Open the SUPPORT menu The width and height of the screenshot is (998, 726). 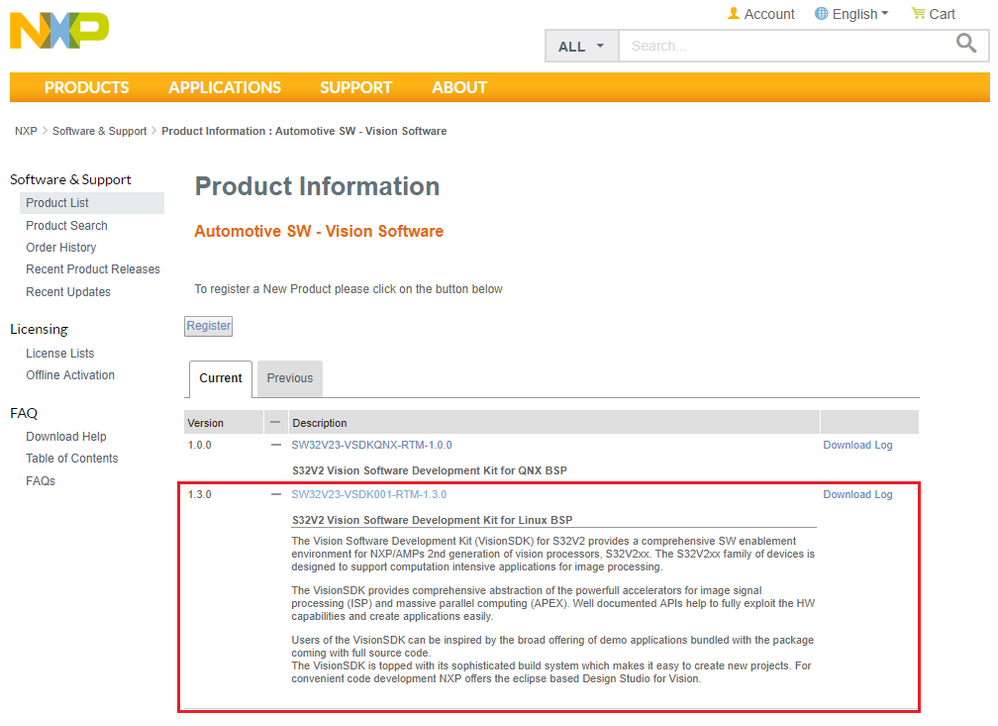(x=356, y=88)
